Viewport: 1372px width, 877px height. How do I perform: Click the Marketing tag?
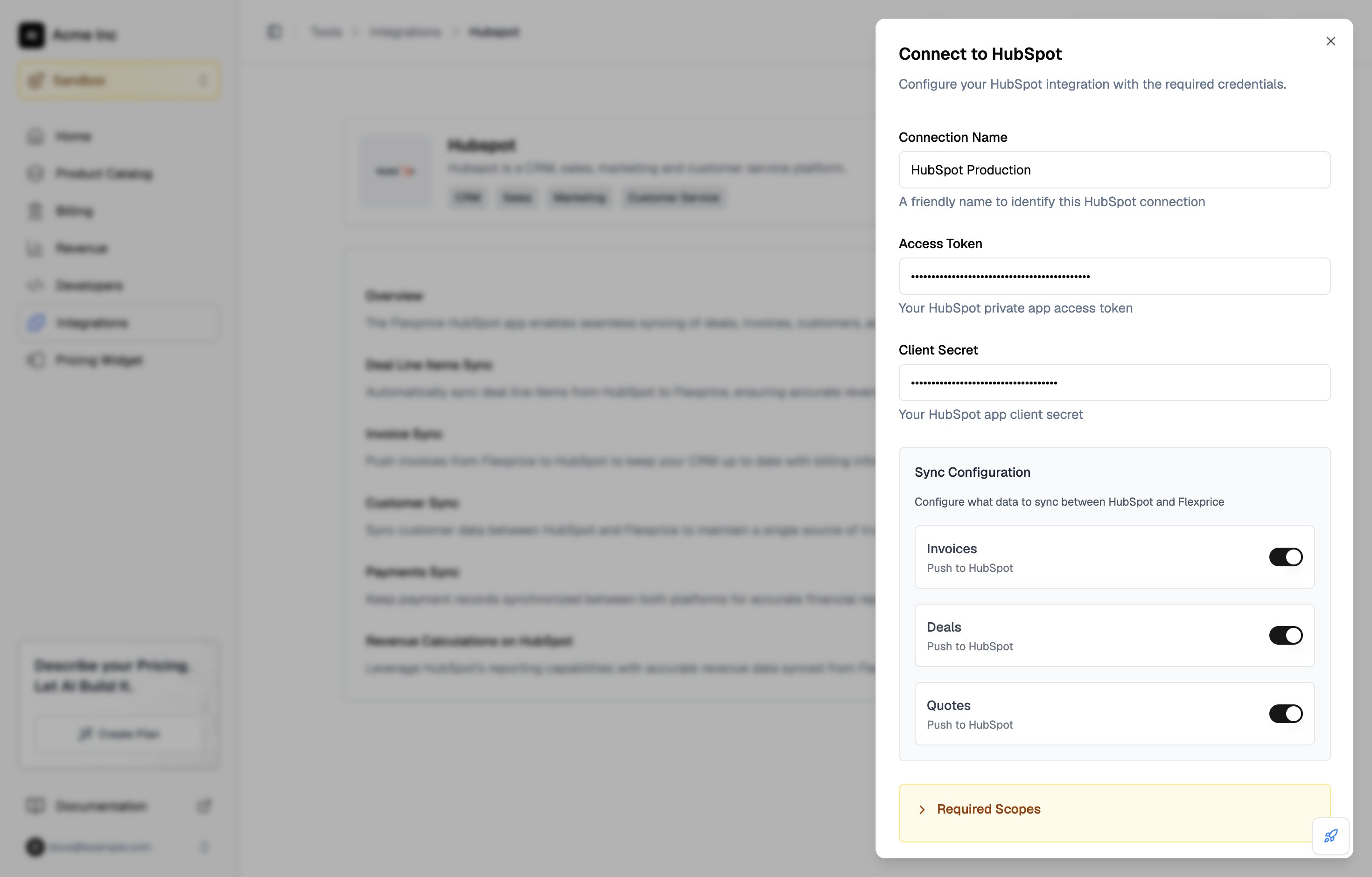coord(579,198)
